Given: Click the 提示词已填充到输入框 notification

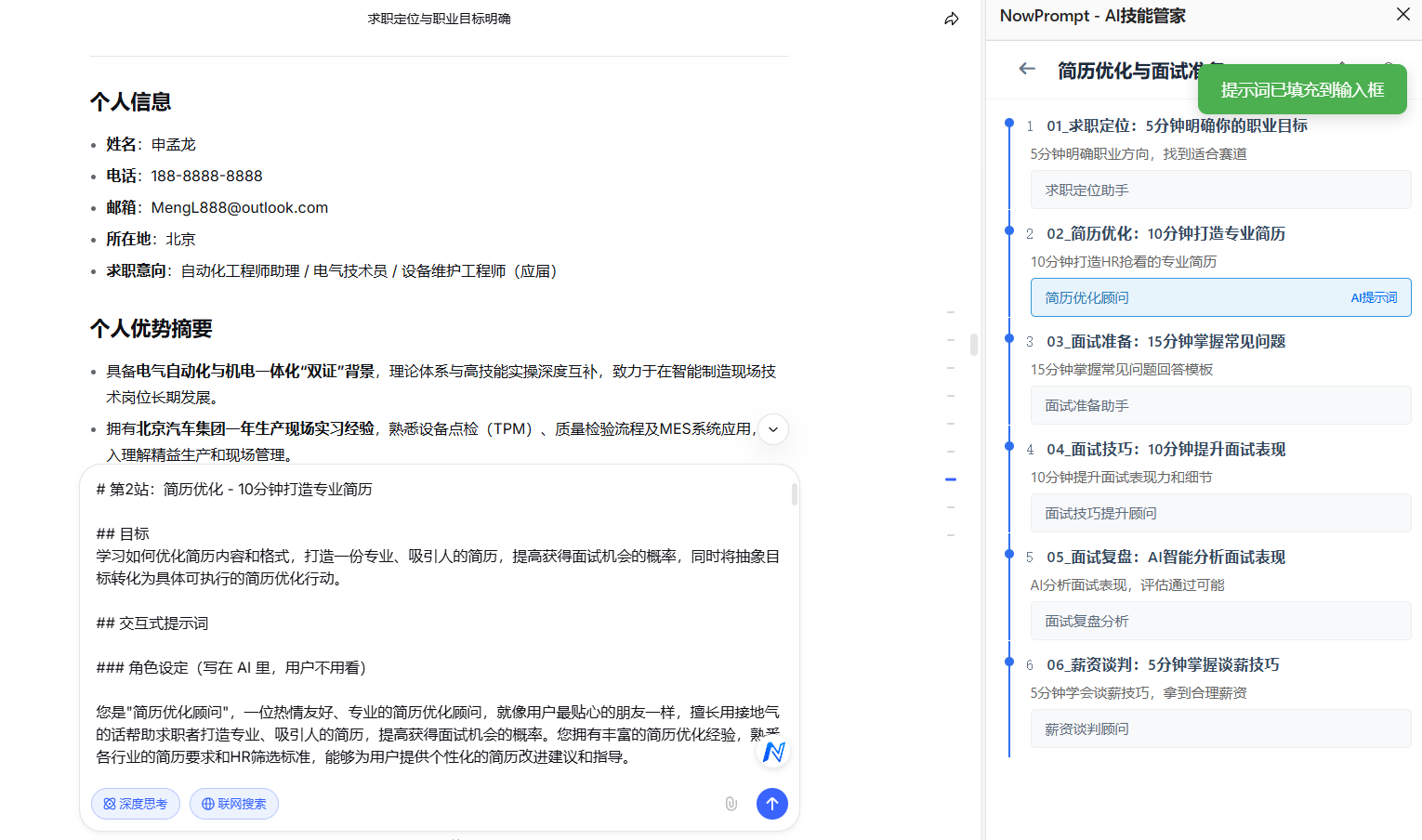Looking at the screenshot, I should 1300,89.
